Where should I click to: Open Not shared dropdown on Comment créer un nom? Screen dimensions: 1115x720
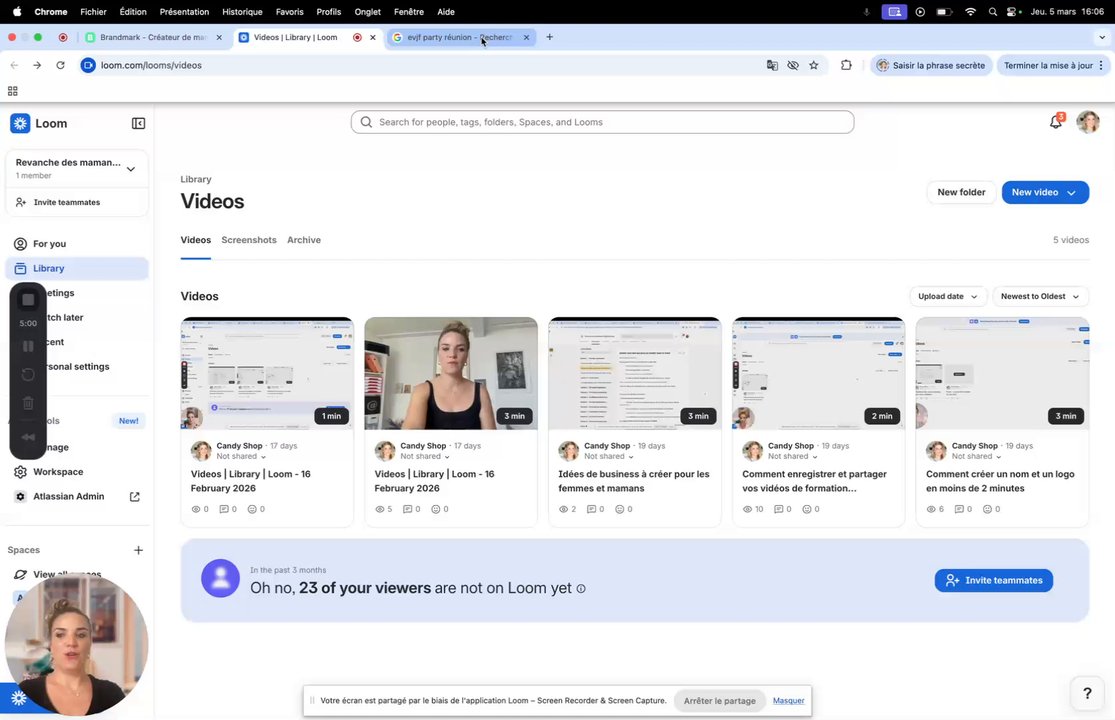[976, 456]
